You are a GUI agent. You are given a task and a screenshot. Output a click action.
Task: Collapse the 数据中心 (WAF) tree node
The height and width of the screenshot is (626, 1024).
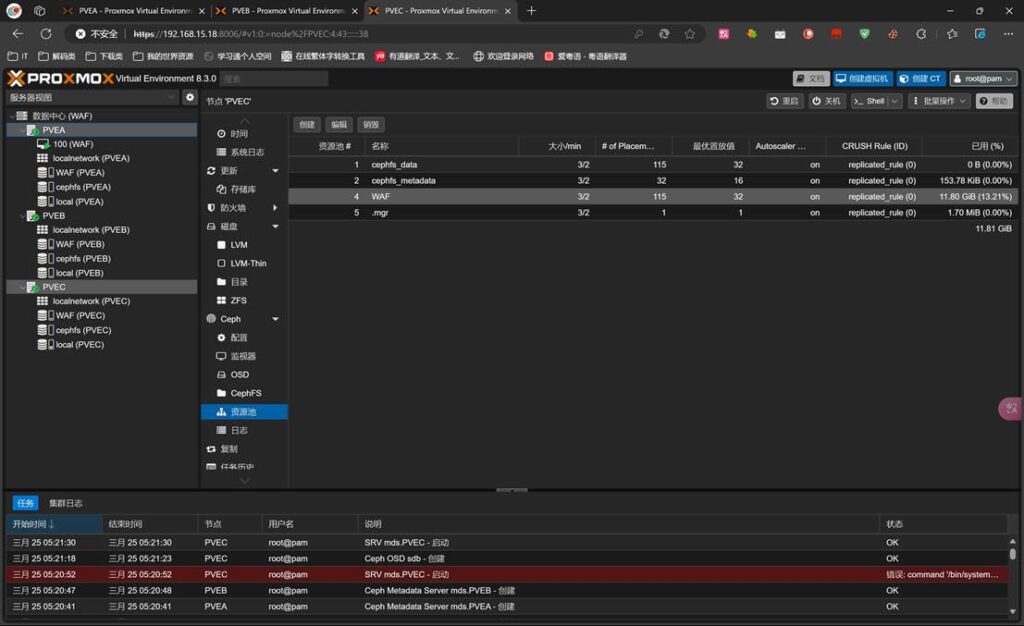[12, 116]
